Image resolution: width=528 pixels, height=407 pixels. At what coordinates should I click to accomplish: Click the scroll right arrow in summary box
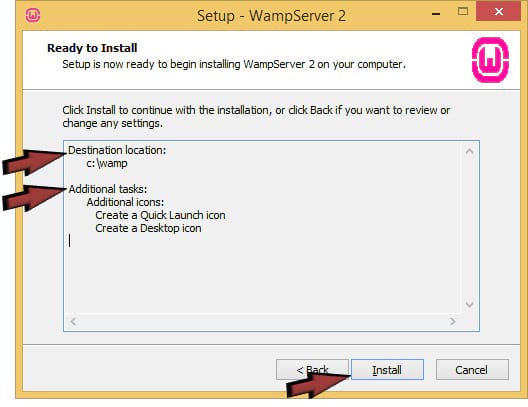pyautogui.click(x=453, y=321)
